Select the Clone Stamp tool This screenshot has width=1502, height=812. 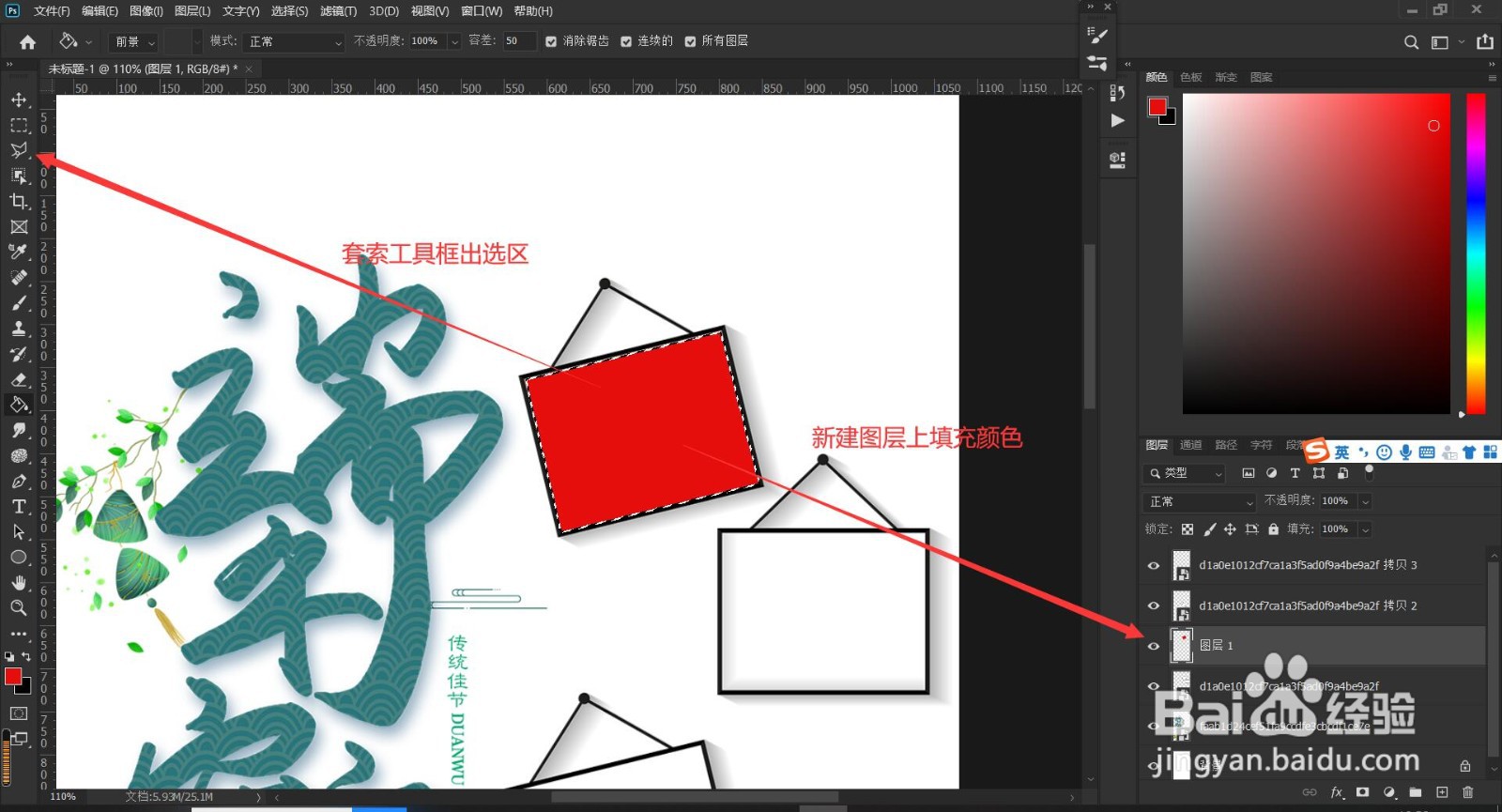pyautogui.click(x=19, y=328)
